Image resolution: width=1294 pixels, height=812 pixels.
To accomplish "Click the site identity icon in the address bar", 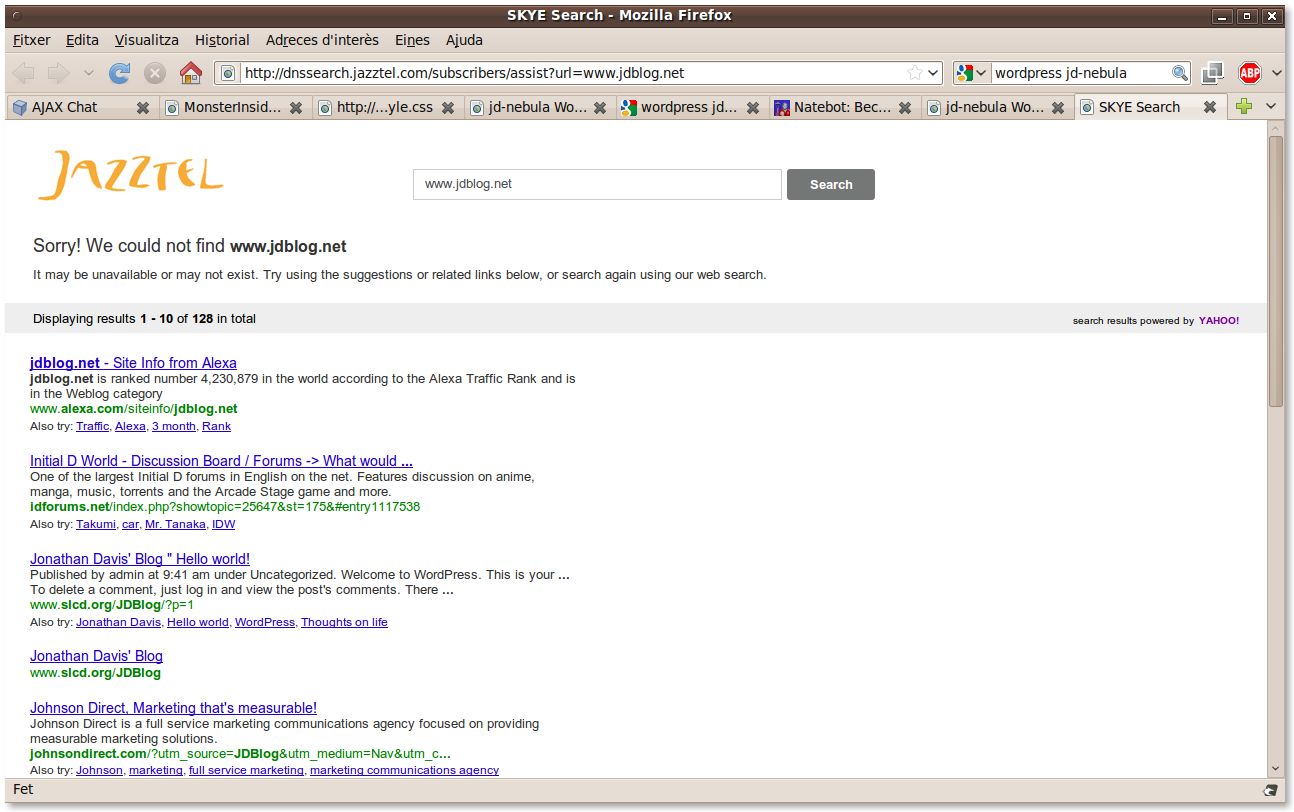I will (x=229, y=73).
